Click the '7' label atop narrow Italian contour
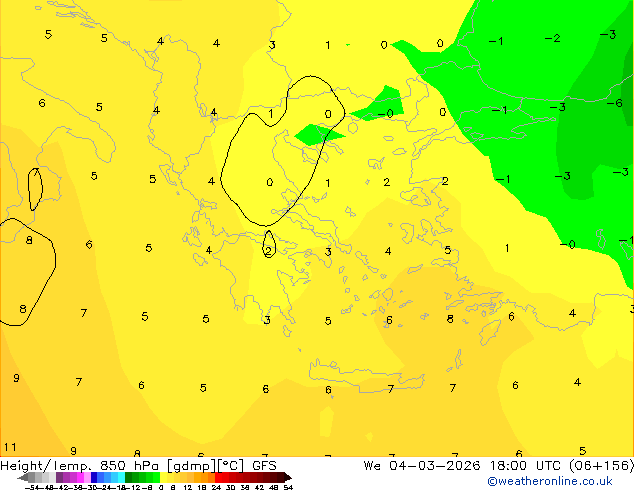 pos(36,173)
